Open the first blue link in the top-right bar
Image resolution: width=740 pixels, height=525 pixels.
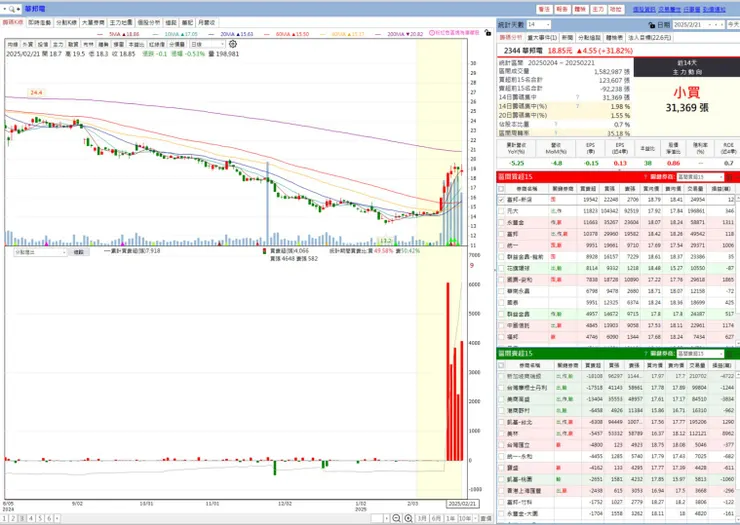coord(644,9)
